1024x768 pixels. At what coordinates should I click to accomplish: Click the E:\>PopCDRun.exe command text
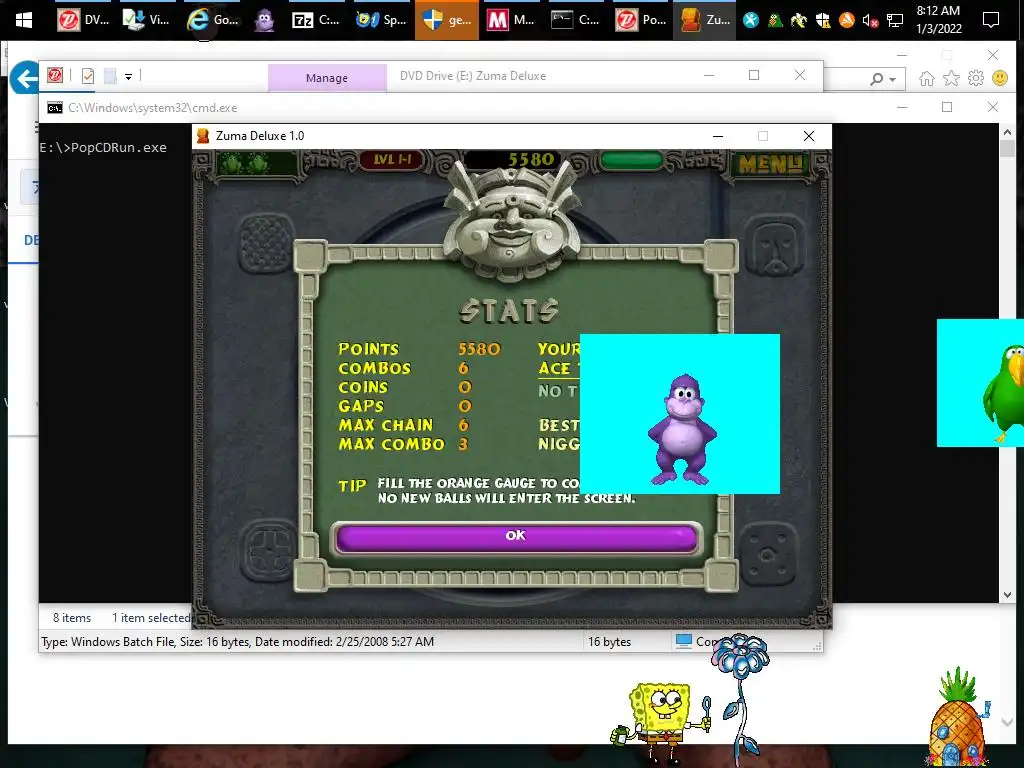[x=103, y=148]
